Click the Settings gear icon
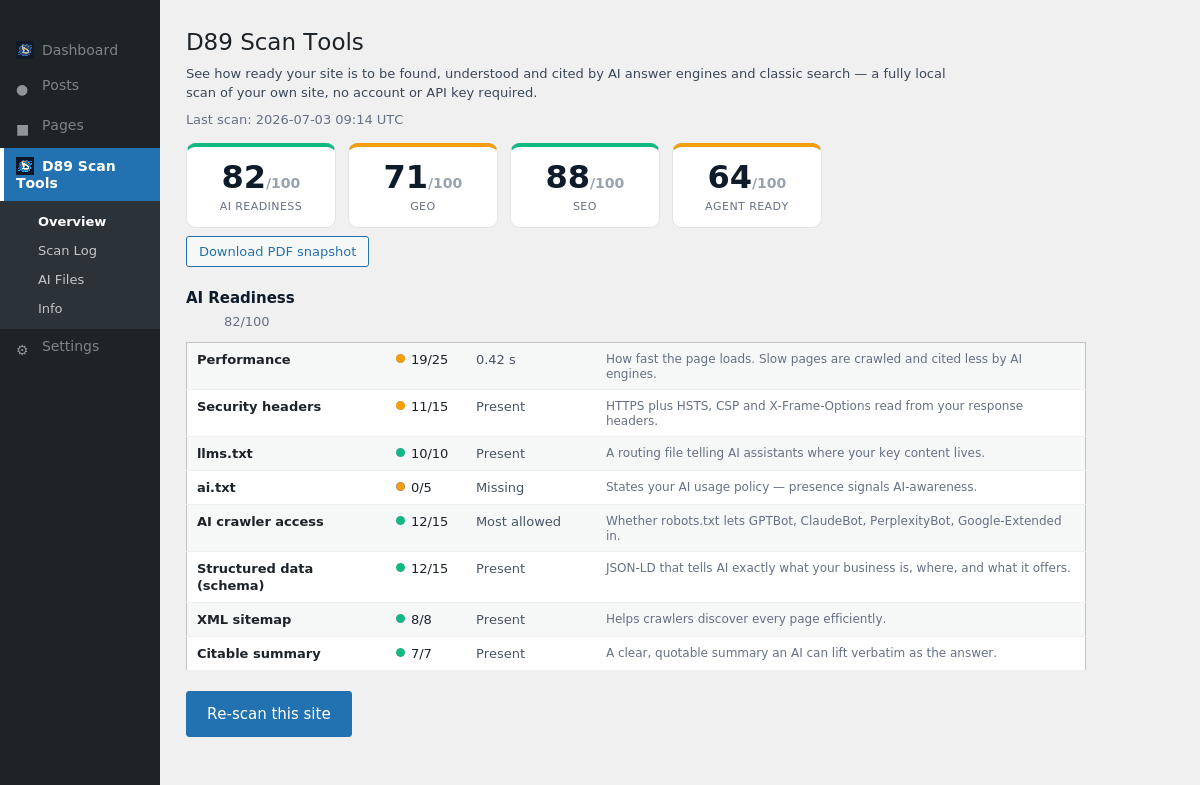 coord(22,350)
